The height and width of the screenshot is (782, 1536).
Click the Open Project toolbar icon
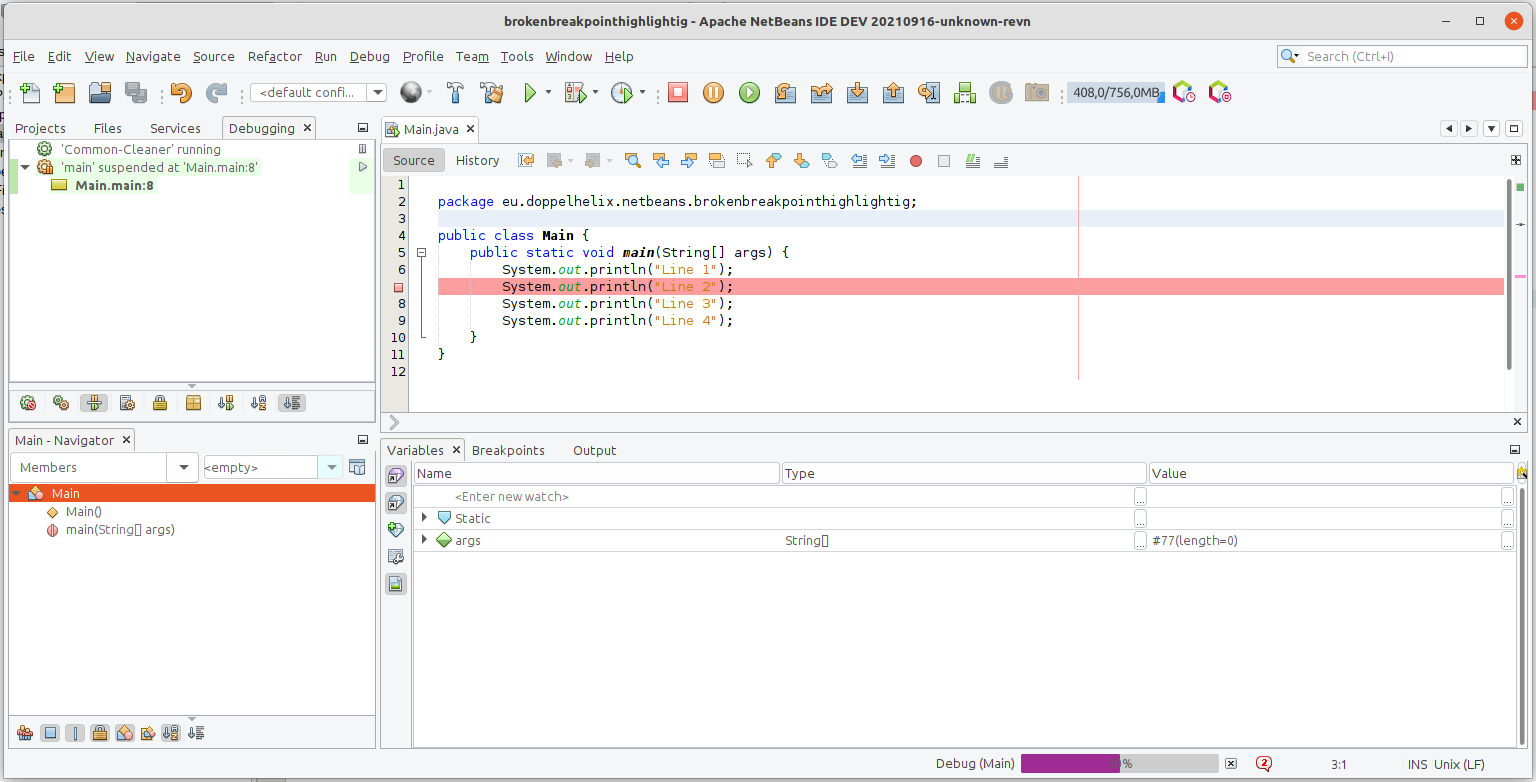(100, 93)
